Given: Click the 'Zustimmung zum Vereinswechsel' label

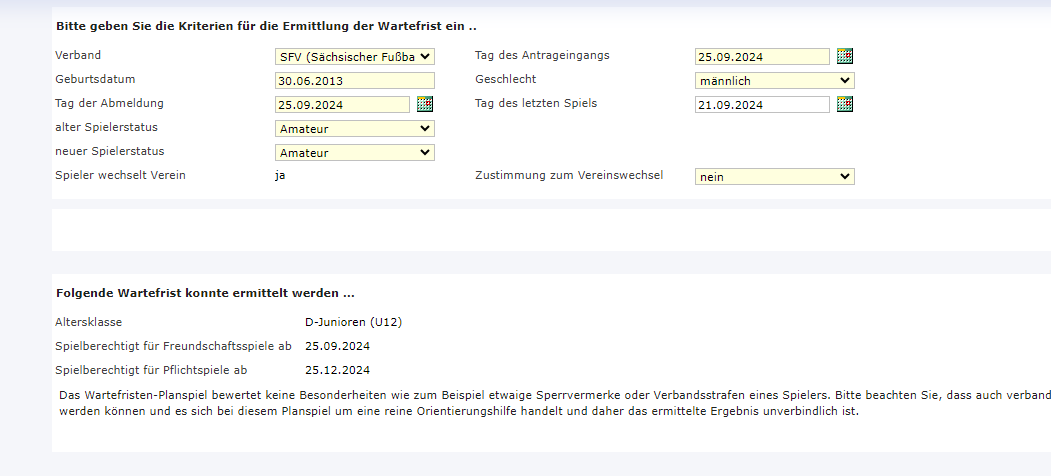Looking at the screenshot, I should point(569,176).
